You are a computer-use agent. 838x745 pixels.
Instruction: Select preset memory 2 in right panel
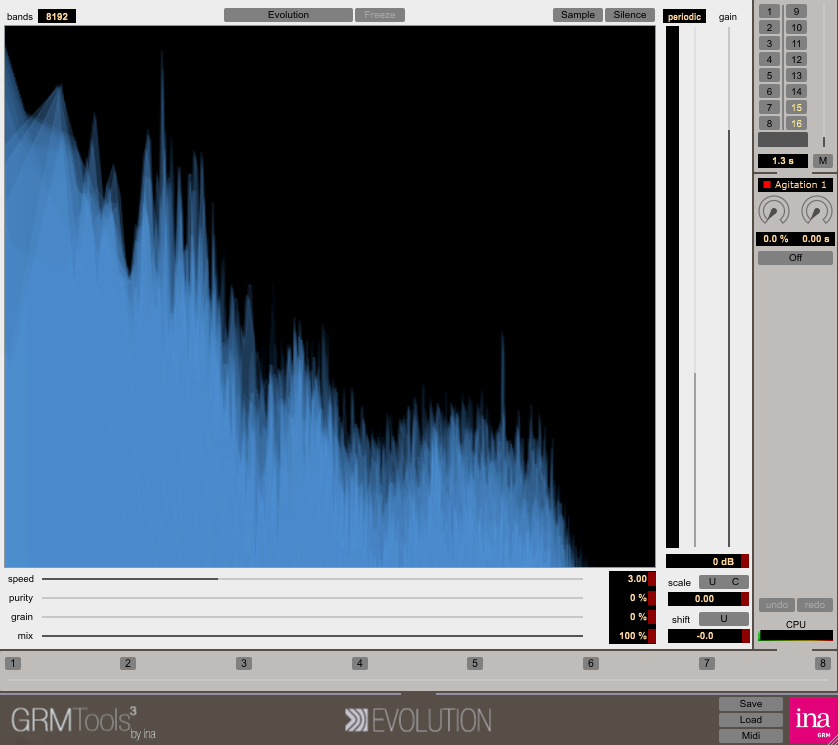click(x=769, y=28)
